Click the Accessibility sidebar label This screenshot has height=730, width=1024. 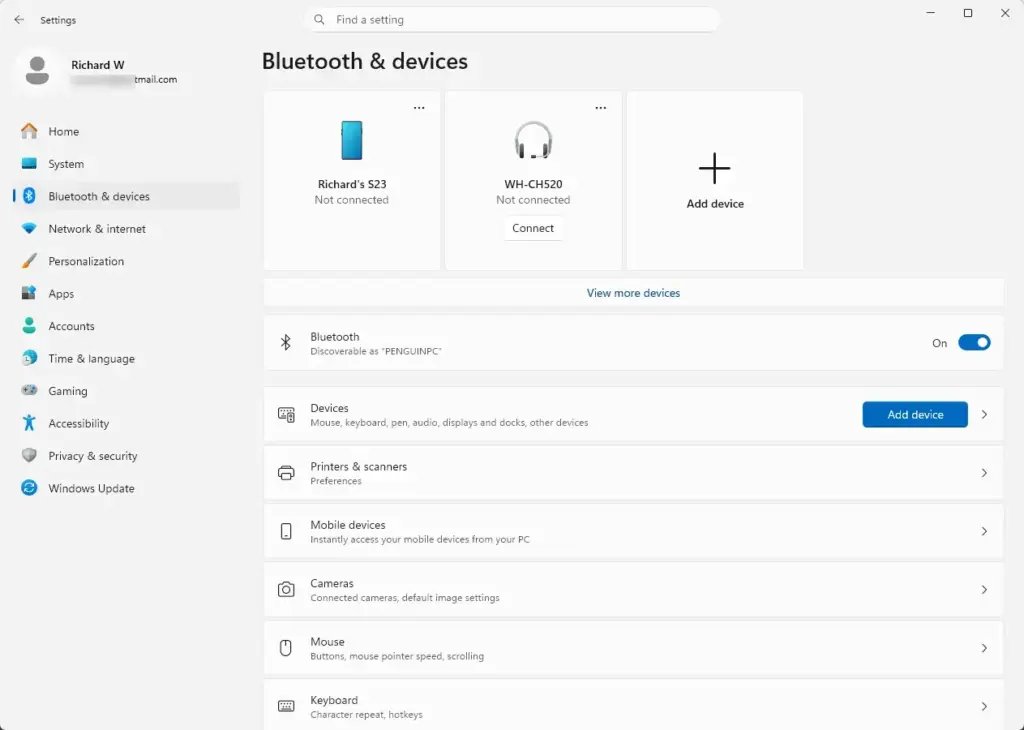point(78,423)
